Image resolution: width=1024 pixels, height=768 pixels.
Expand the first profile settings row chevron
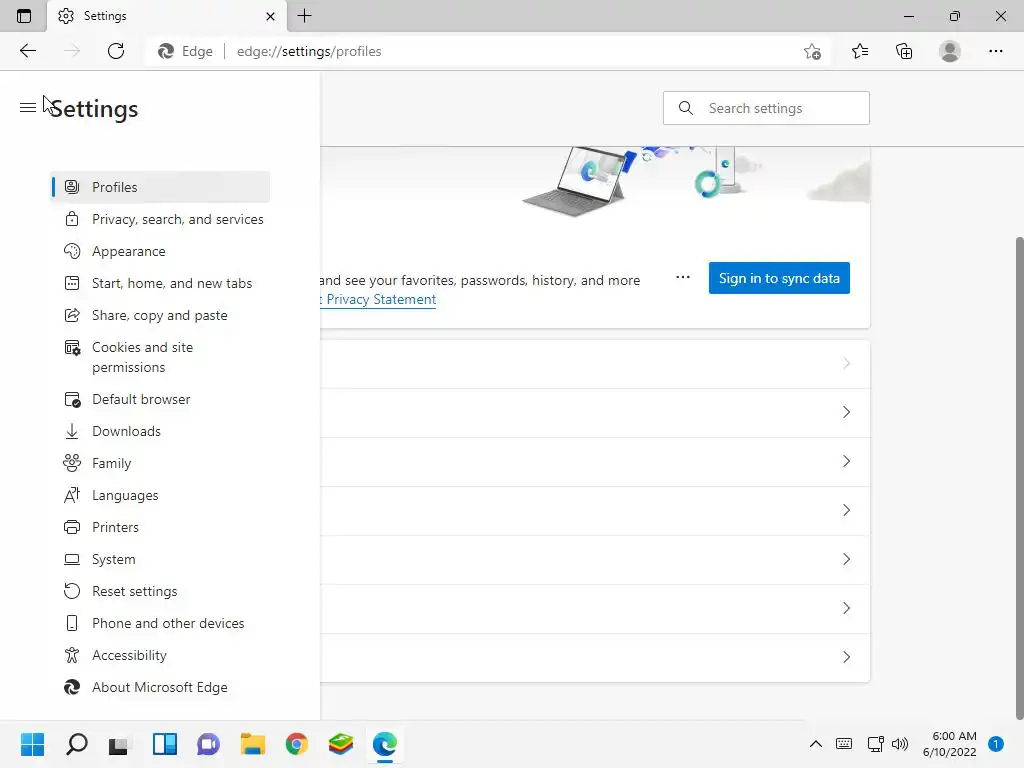pos(846,364)
